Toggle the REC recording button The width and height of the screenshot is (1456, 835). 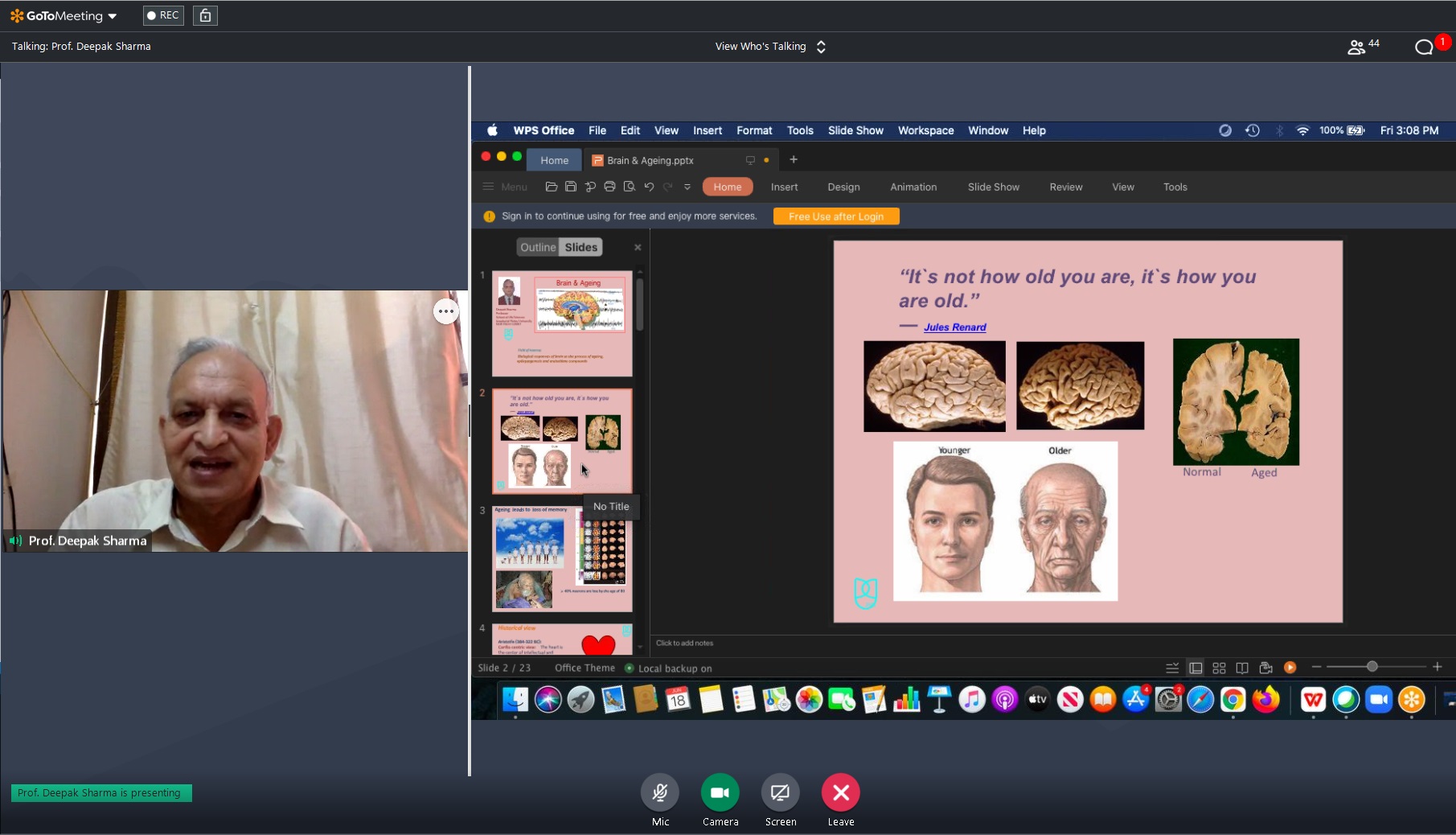(x=163, y=15)
